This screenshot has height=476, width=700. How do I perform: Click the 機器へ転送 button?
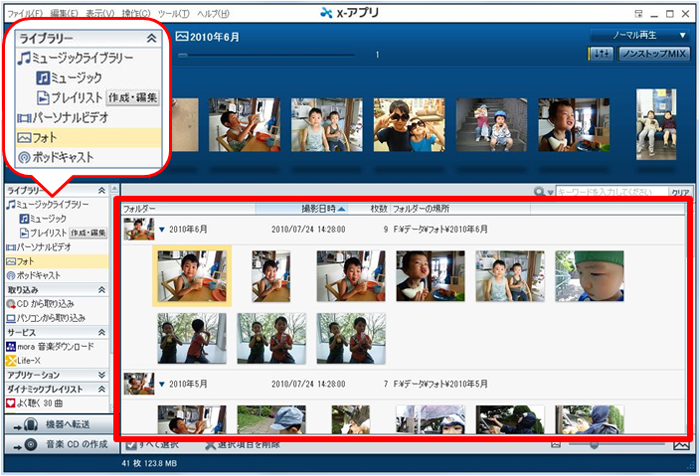(59, 425)
